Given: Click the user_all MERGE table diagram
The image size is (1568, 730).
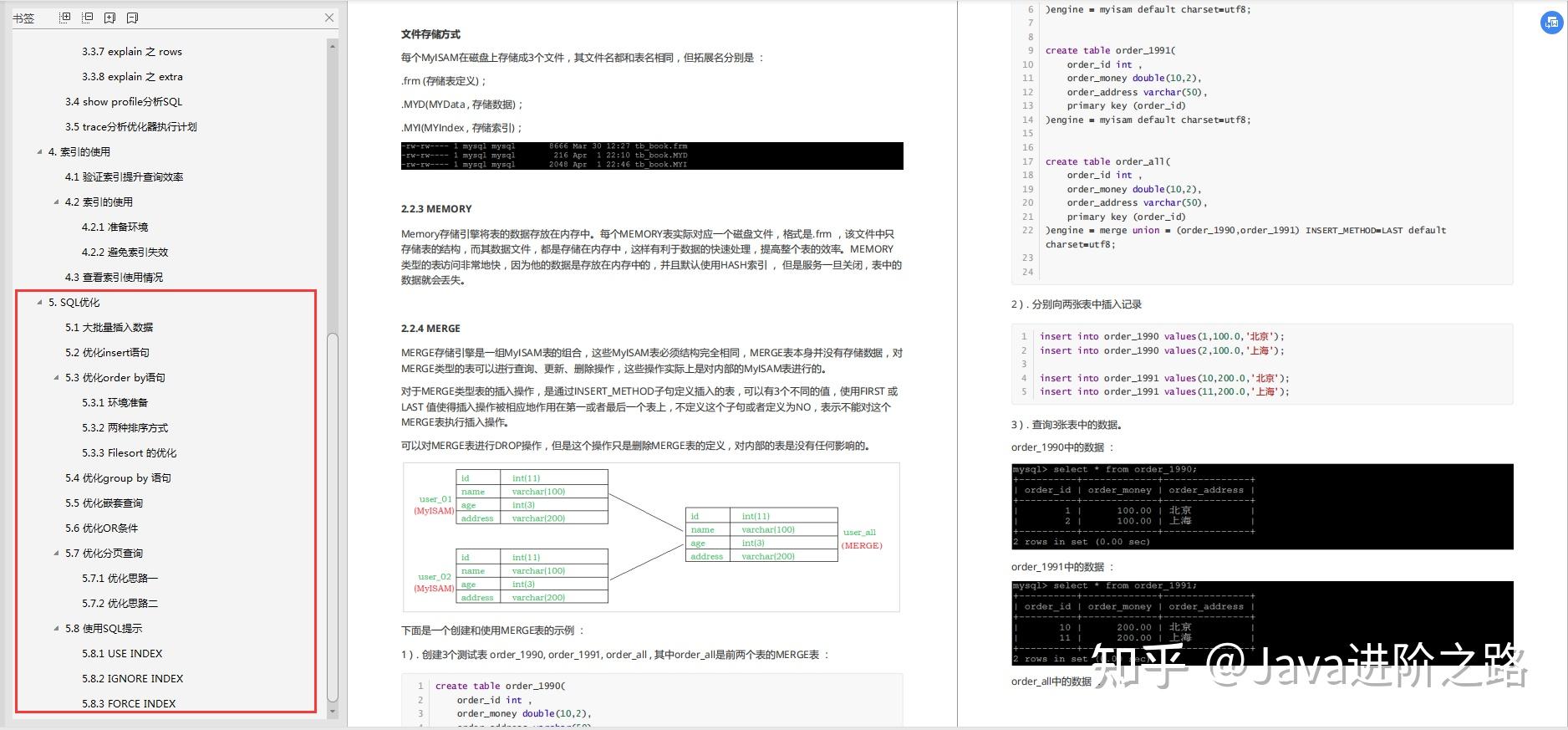Looking at the screenshot, I should pos(651,538).
